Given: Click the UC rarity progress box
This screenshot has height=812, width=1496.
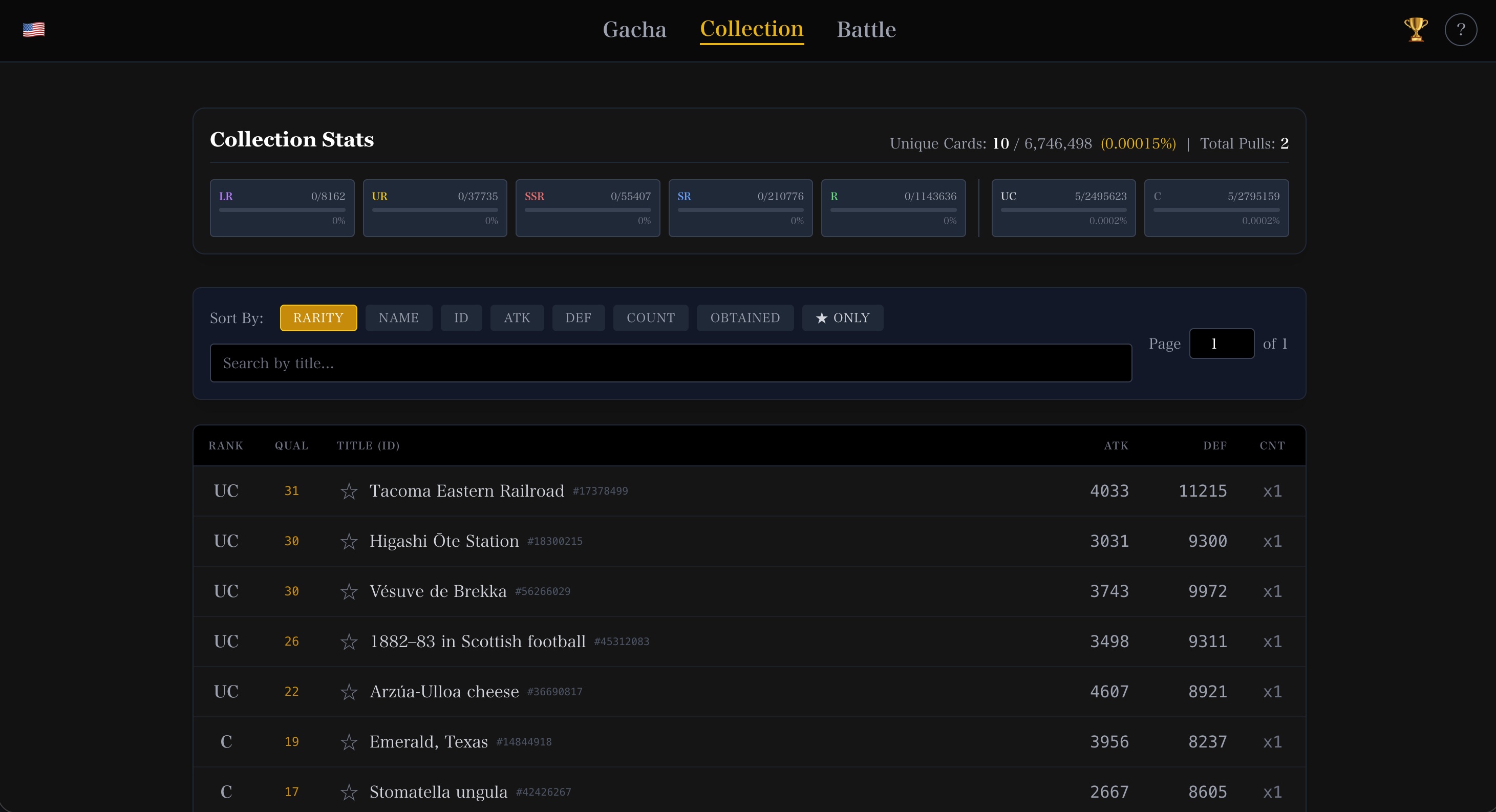Looking at the screenshot, I should [1063, 208].
